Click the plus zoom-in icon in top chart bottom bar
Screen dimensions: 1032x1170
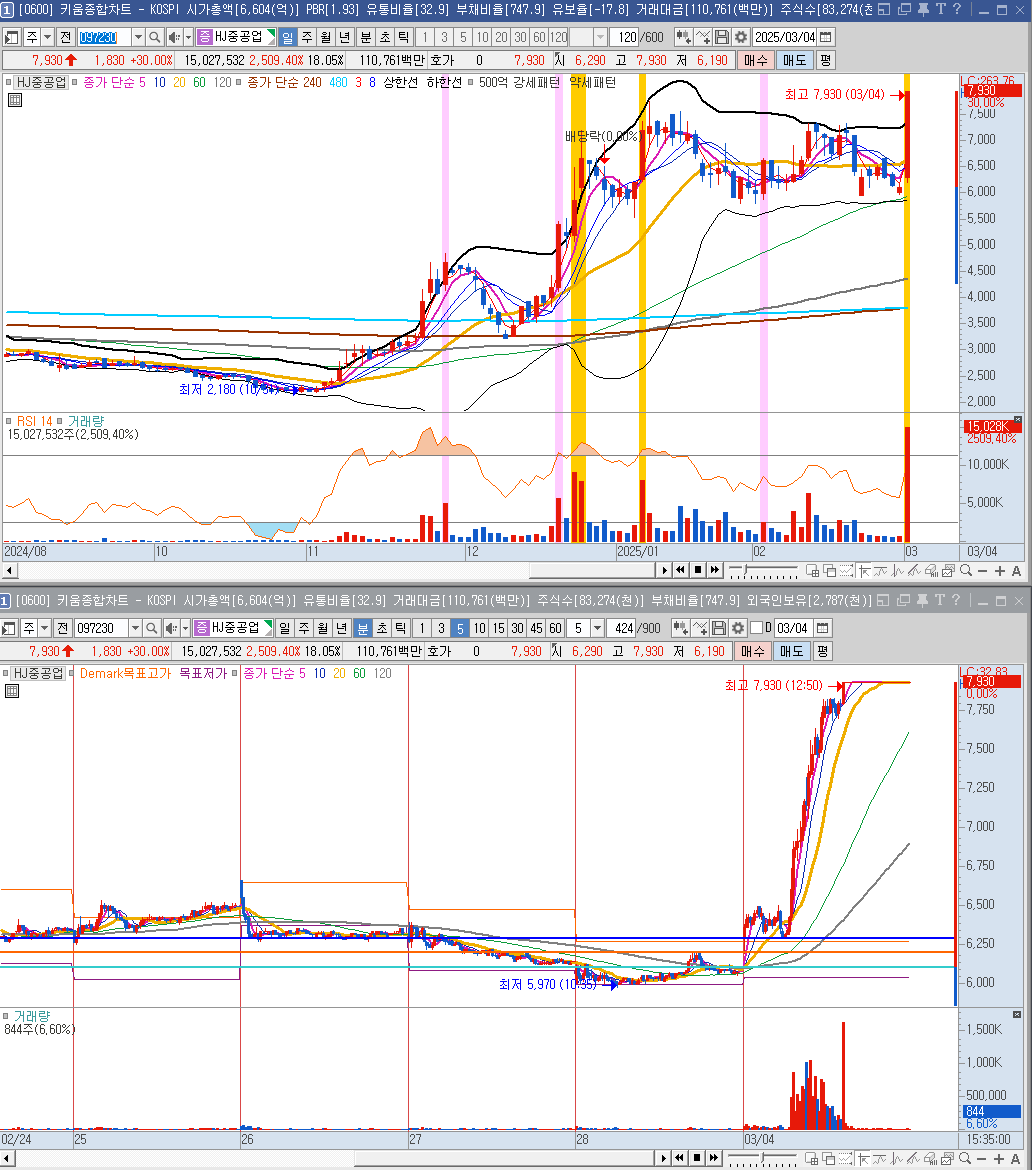point(1000,571)
